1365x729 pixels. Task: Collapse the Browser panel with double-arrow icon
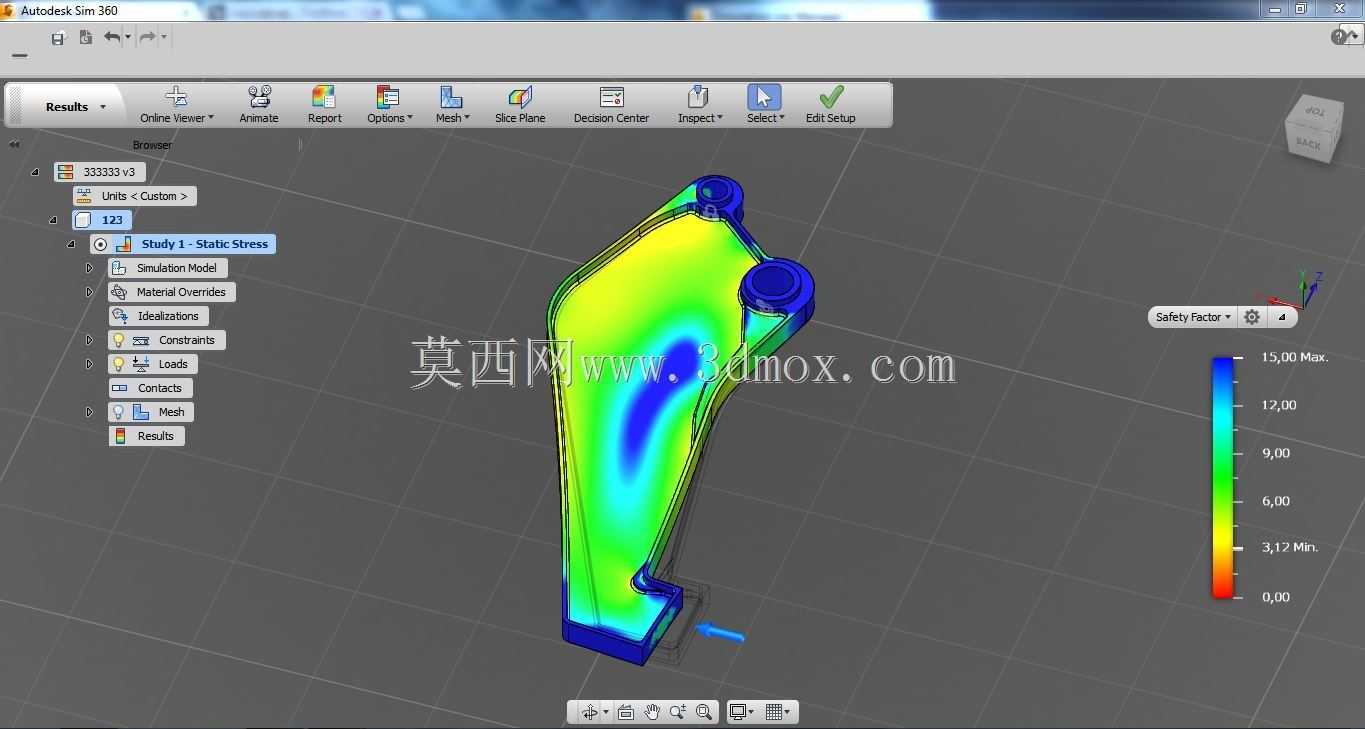point(14,145)
